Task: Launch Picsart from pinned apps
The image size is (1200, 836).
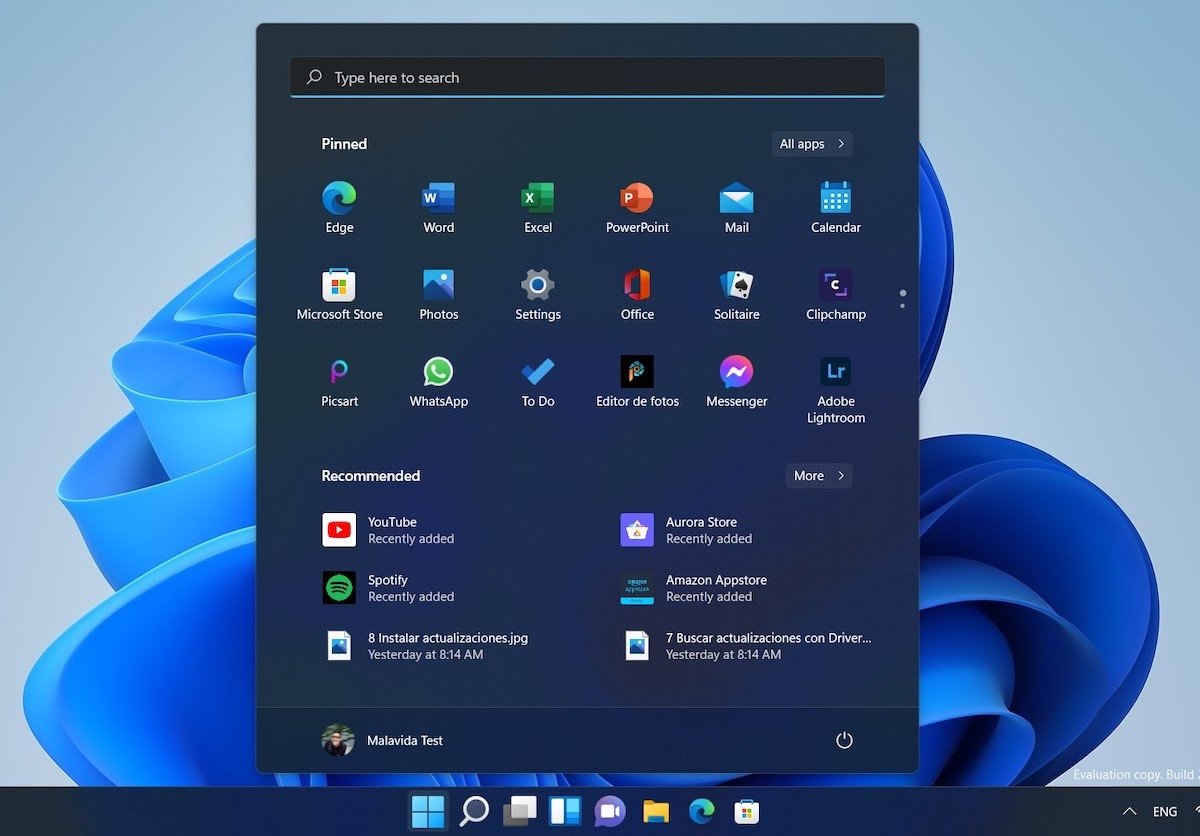Action: point(339,381)
